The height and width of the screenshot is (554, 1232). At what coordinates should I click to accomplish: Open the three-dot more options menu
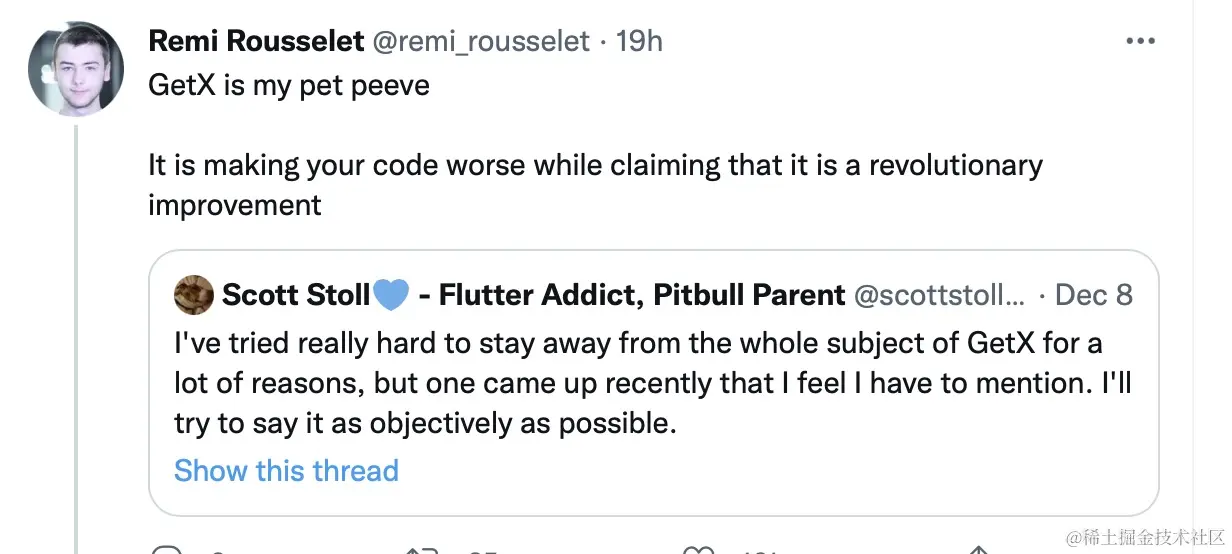point(1140,41)
